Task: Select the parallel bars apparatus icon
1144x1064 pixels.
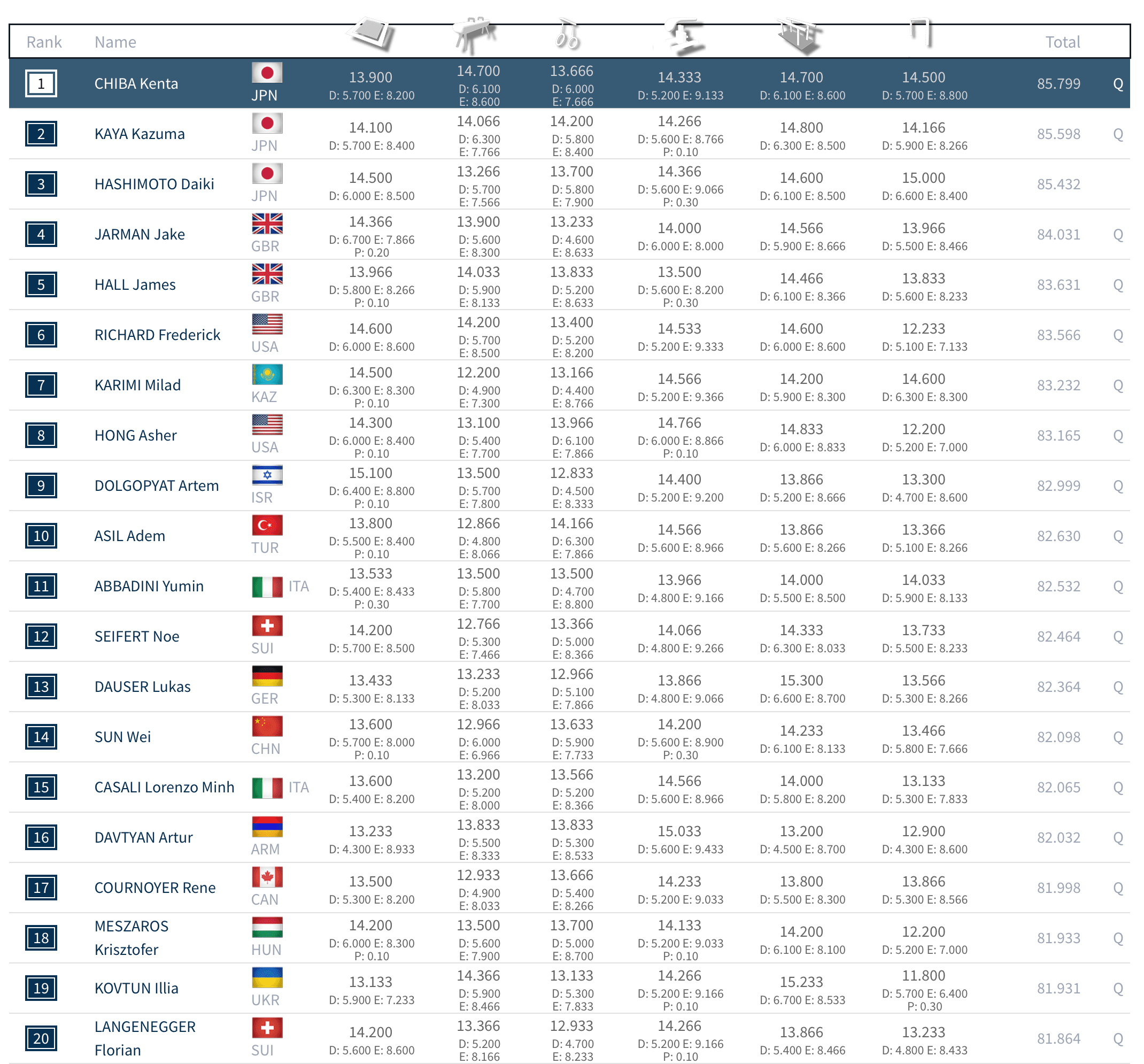Action: pyautogui.click(x=799, y=35)
